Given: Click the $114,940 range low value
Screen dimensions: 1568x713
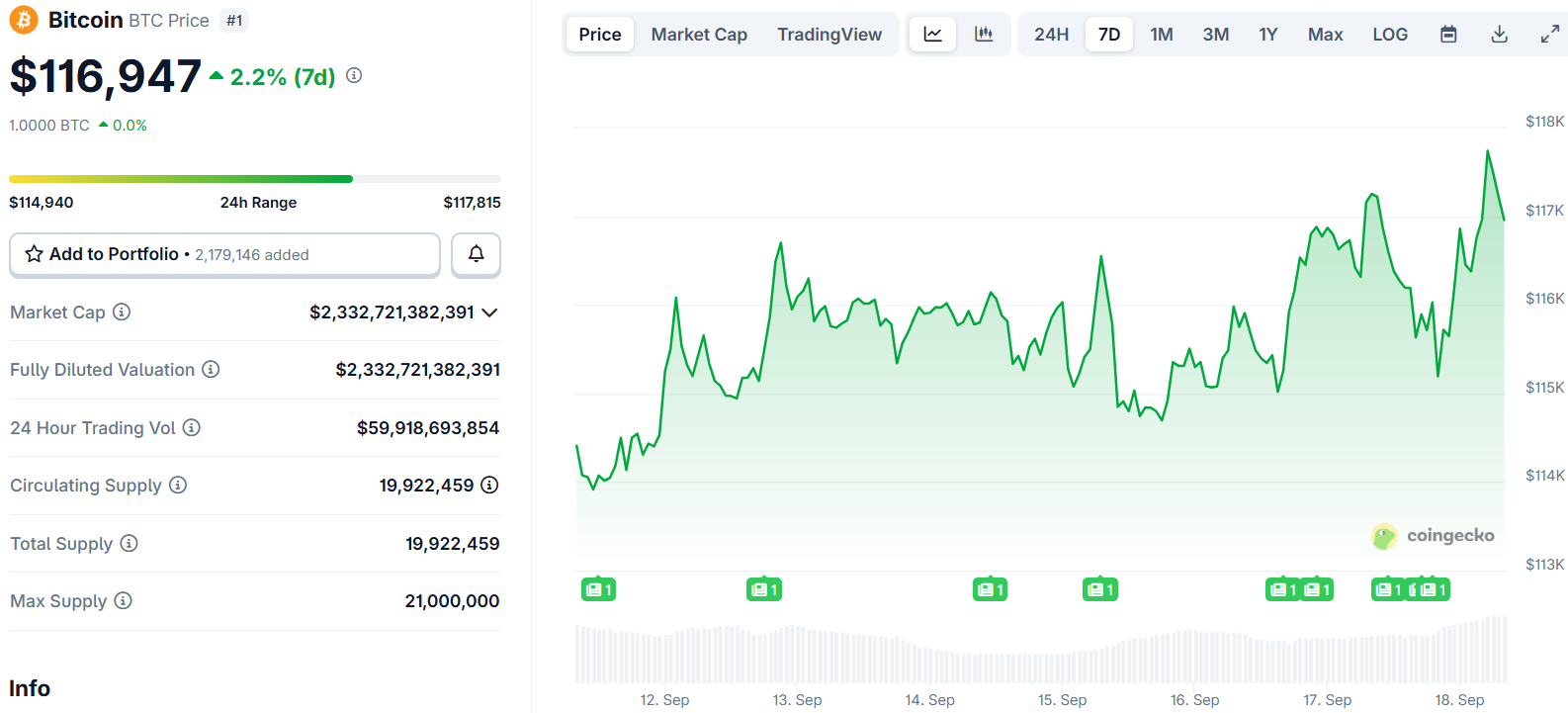Looking at the screenshot, I should click(42, 203).
